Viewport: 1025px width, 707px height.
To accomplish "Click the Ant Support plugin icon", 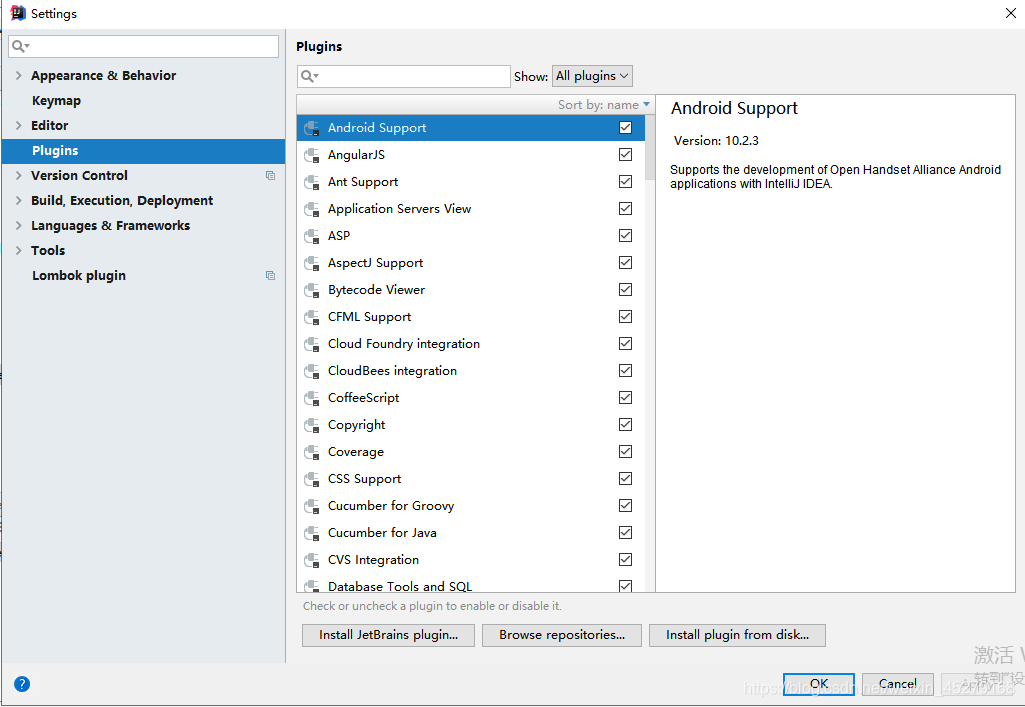I will point(312,182).
